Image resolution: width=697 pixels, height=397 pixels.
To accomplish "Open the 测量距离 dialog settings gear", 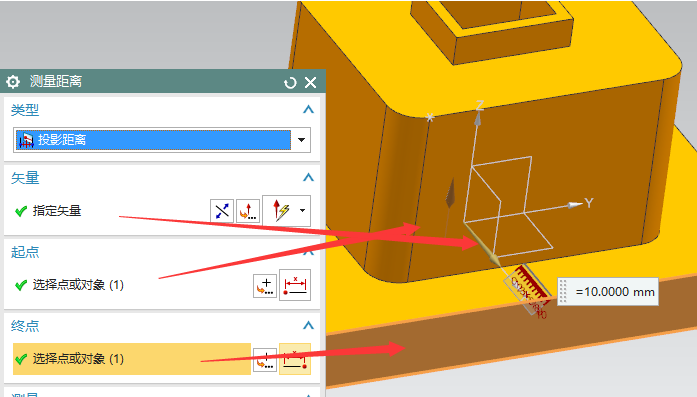I will pos(13,82).
